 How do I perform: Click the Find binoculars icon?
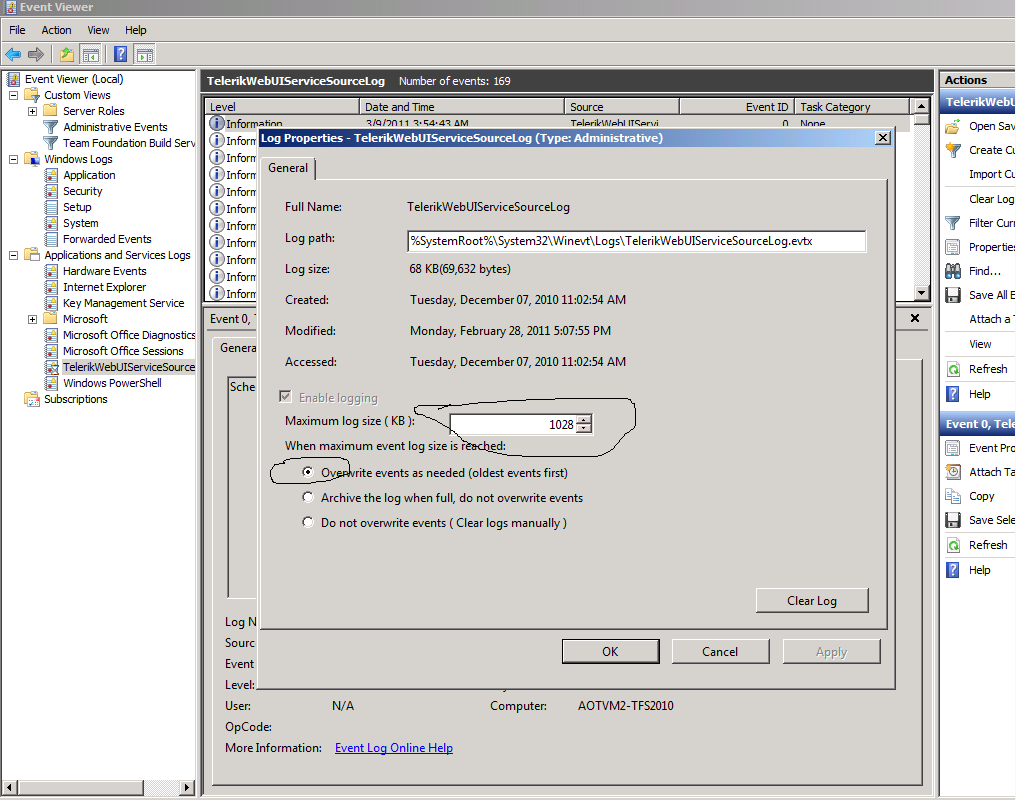[952, 271]
